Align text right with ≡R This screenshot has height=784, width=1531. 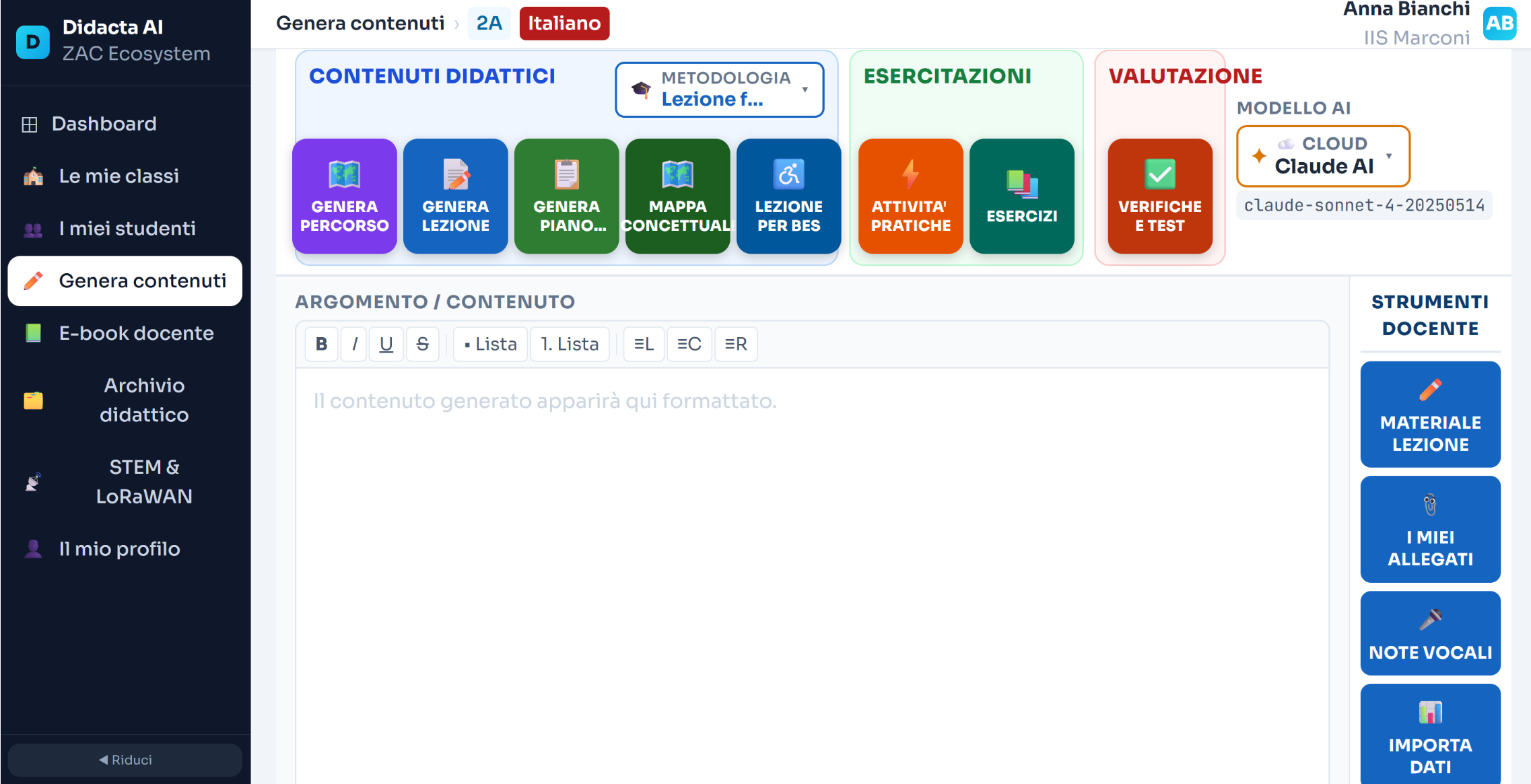(736, 344)
